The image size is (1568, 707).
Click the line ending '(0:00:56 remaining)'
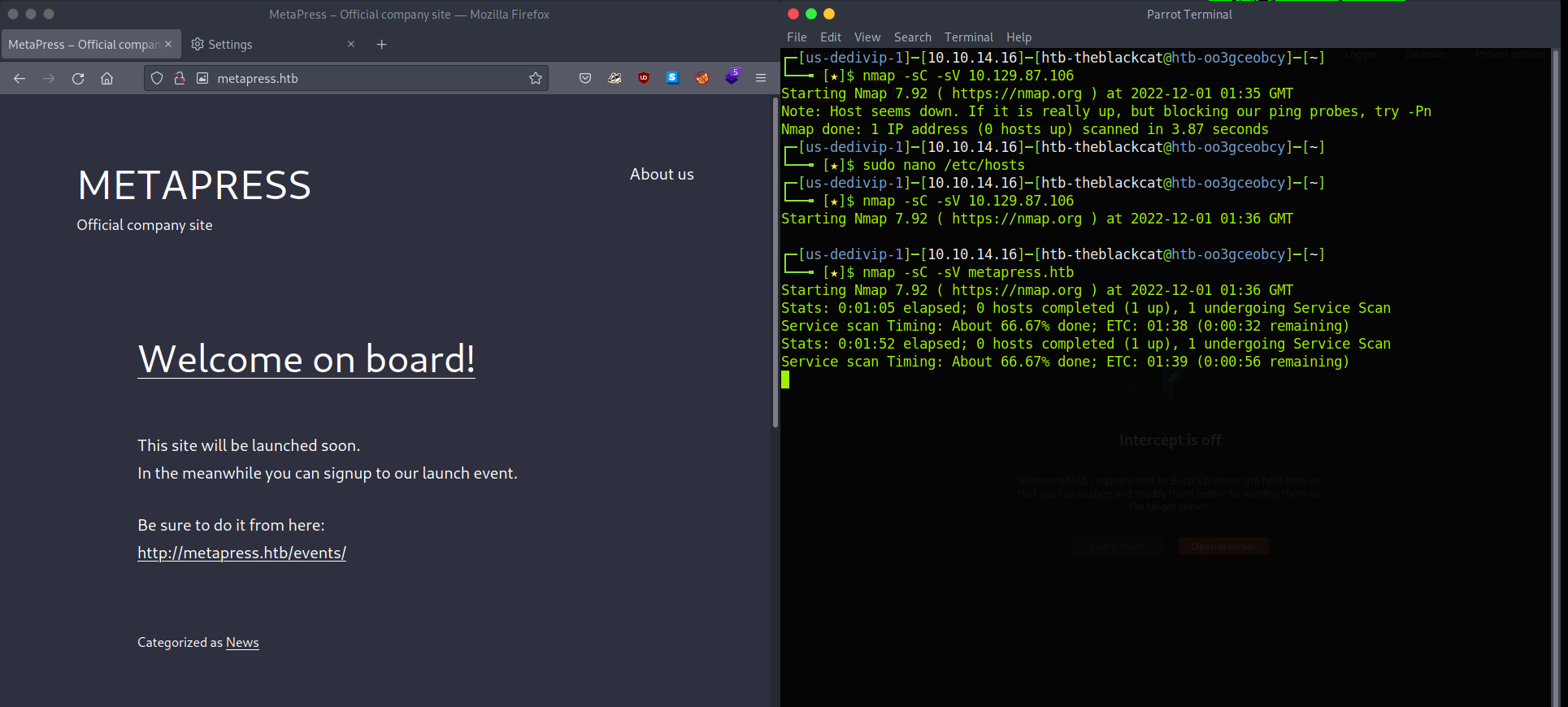pyautogui.click(x=1066, y=362)
